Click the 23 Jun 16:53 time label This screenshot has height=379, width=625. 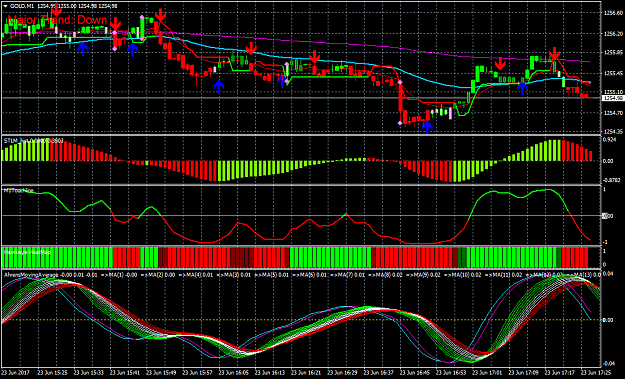(x=451, y=373)
